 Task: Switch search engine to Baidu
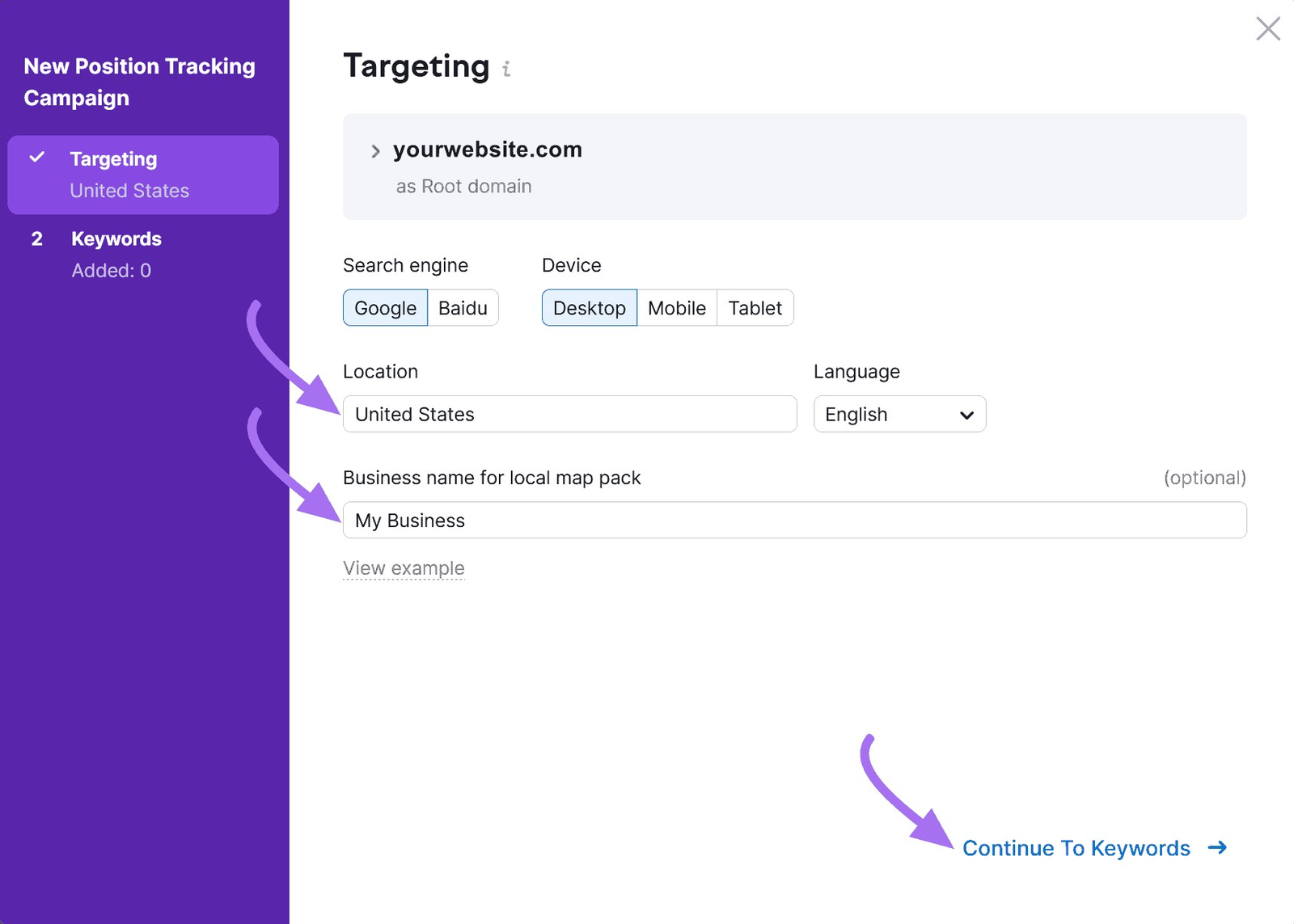(x=462, y=308)
